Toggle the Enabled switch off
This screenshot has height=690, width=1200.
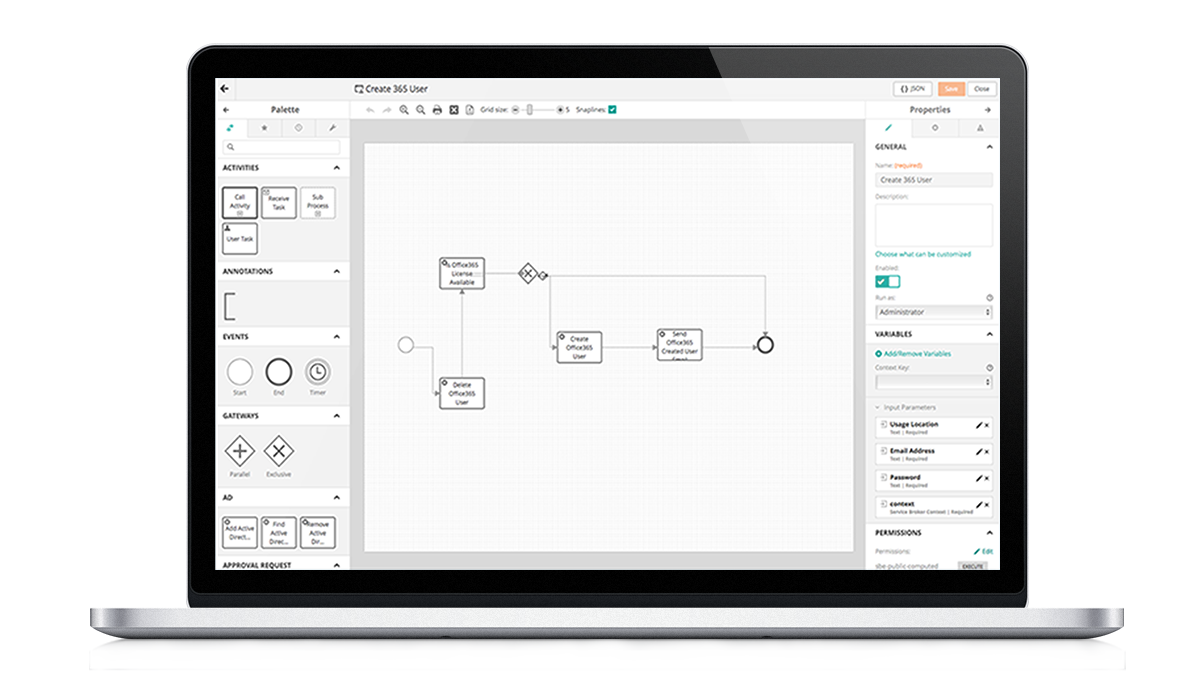887,282
